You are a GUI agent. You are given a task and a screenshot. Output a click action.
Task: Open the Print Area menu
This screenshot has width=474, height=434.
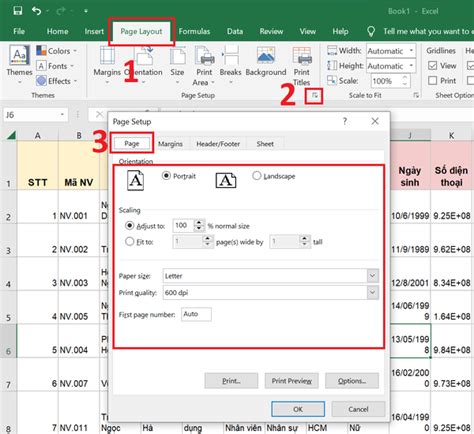(204, 66)
